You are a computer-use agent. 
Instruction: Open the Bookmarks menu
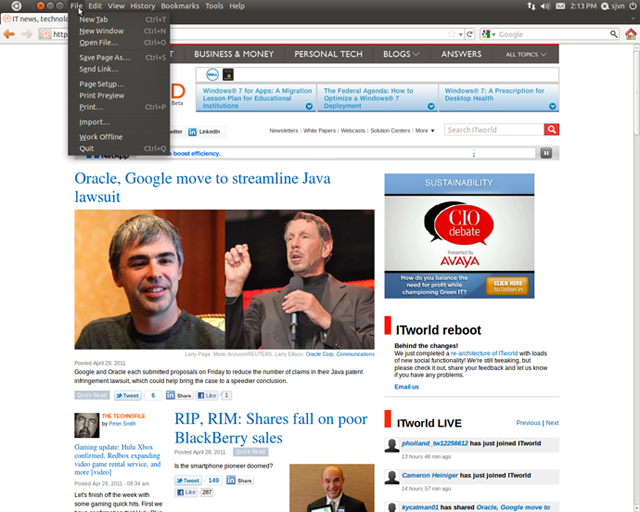(x=180, y=6)
